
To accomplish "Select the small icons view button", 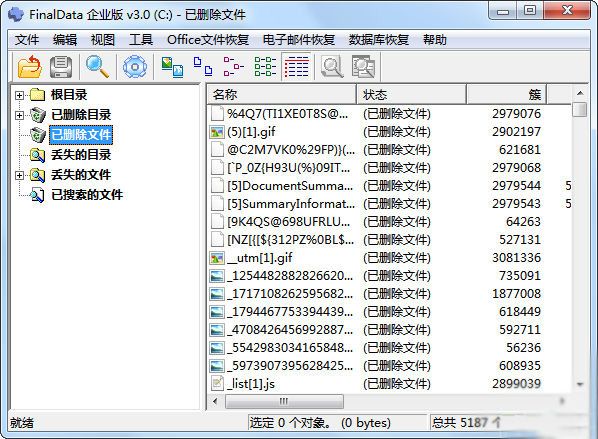I will (203, 66).
